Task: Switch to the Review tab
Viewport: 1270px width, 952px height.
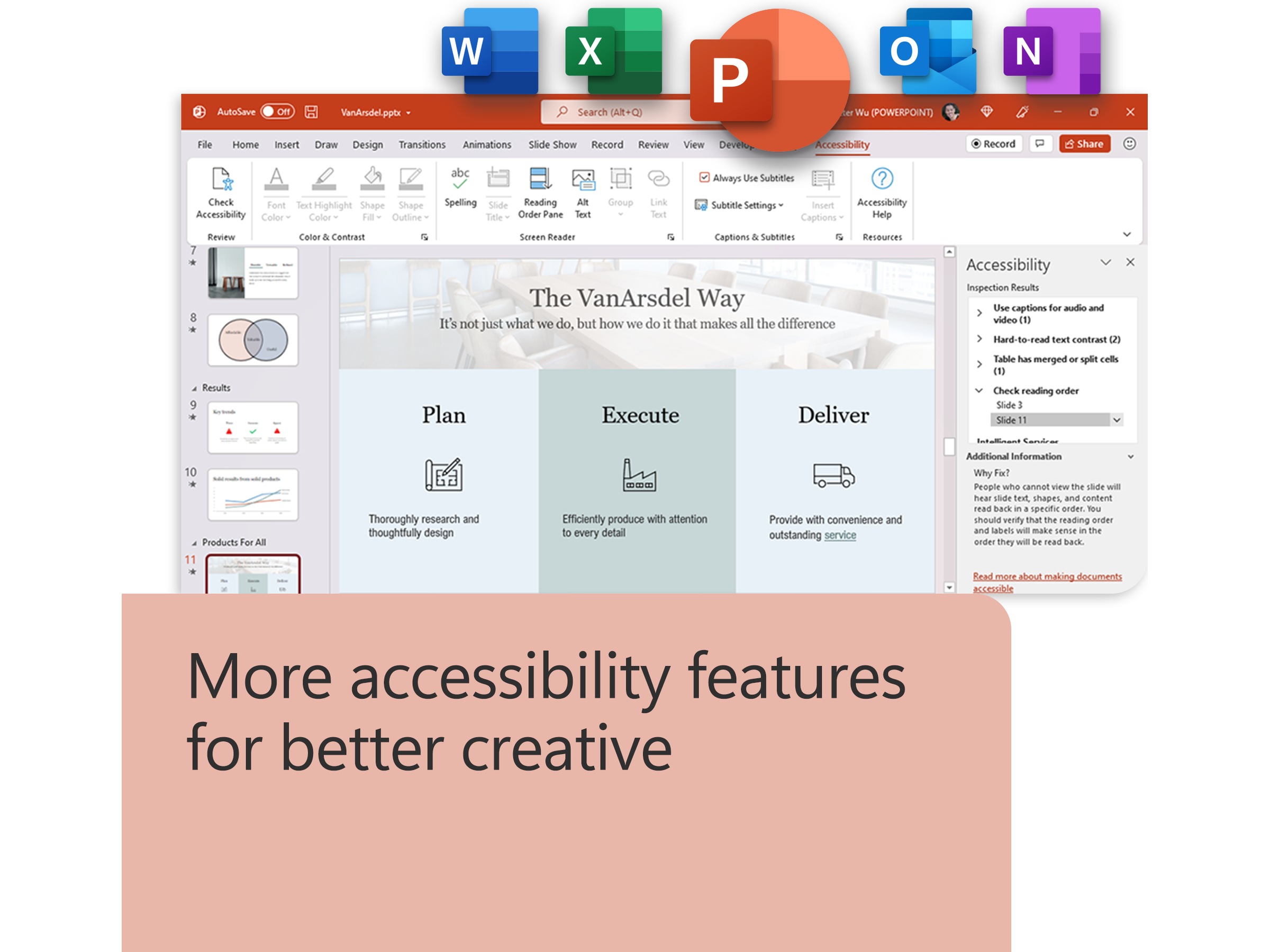Action: tap(653, 144)
